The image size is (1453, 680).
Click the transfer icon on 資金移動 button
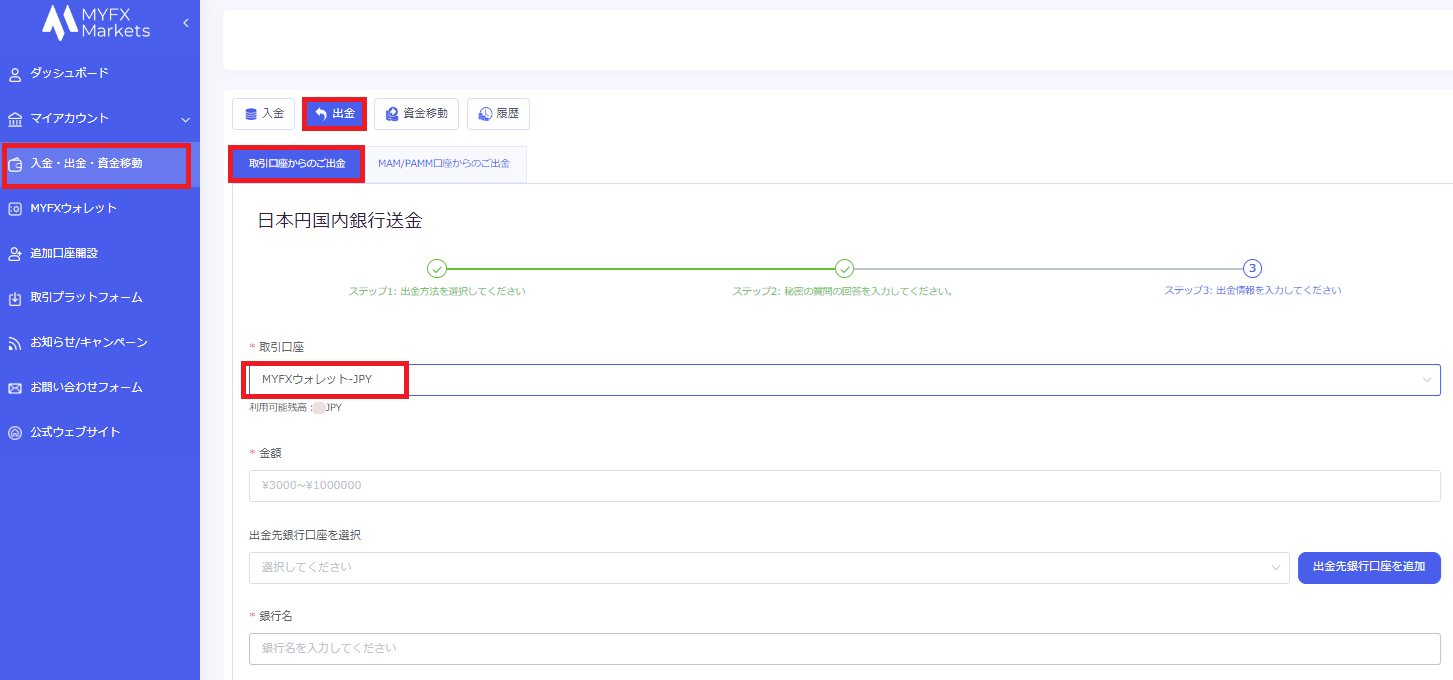coord(392,114)
